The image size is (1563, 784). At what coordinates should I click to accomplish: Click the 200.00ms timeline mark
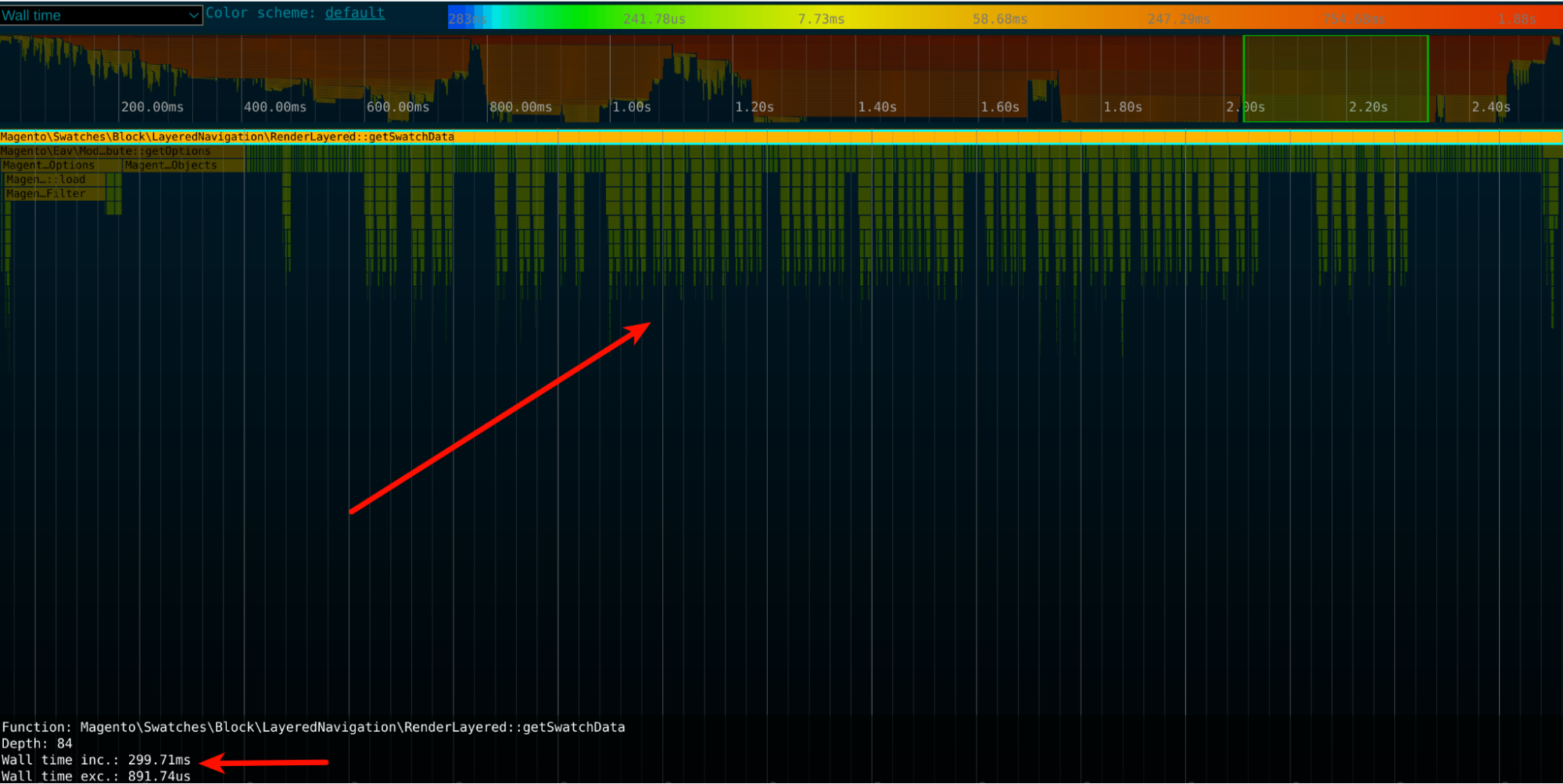pyautogui.click(x=152, y=107)
